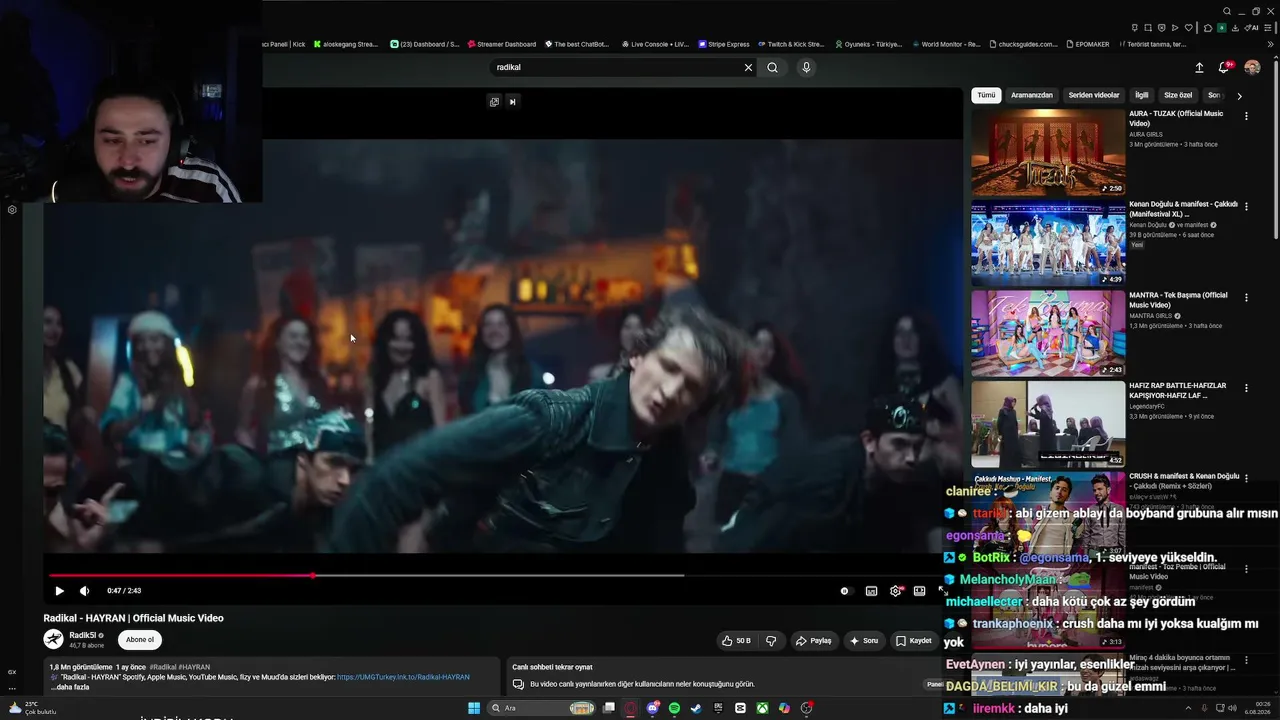Screen dimensions: 1280x720
Task: Open options for MANTRA - Tek Başıma video
Action: pos(1246,297)
